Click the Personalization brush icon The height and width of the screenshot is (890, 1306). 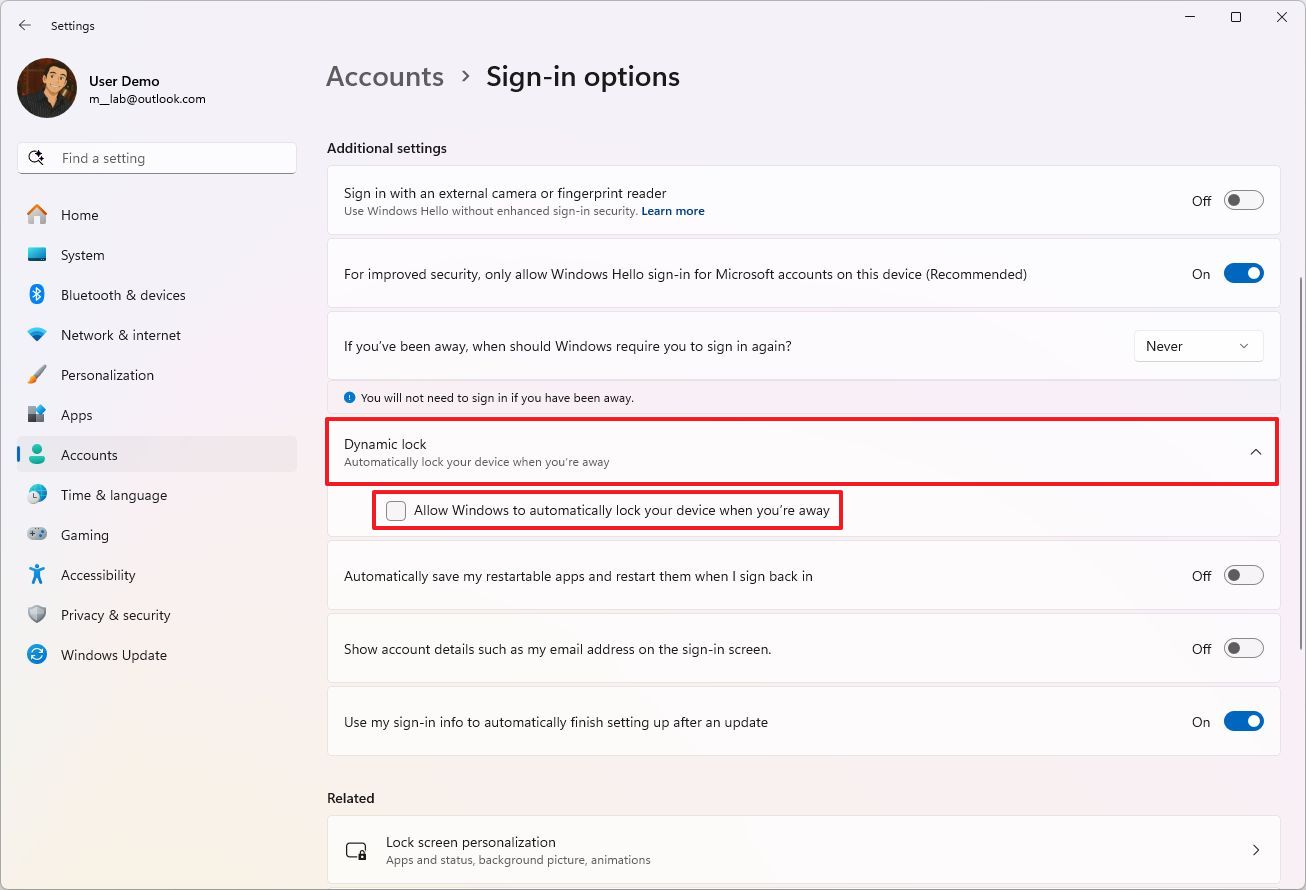coord(37,374)
